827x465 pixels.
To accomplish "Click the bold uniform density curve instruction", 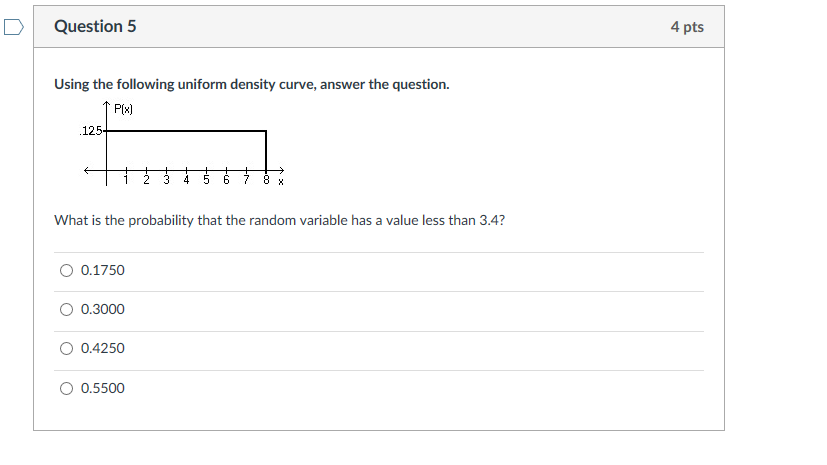I will 252,84.
